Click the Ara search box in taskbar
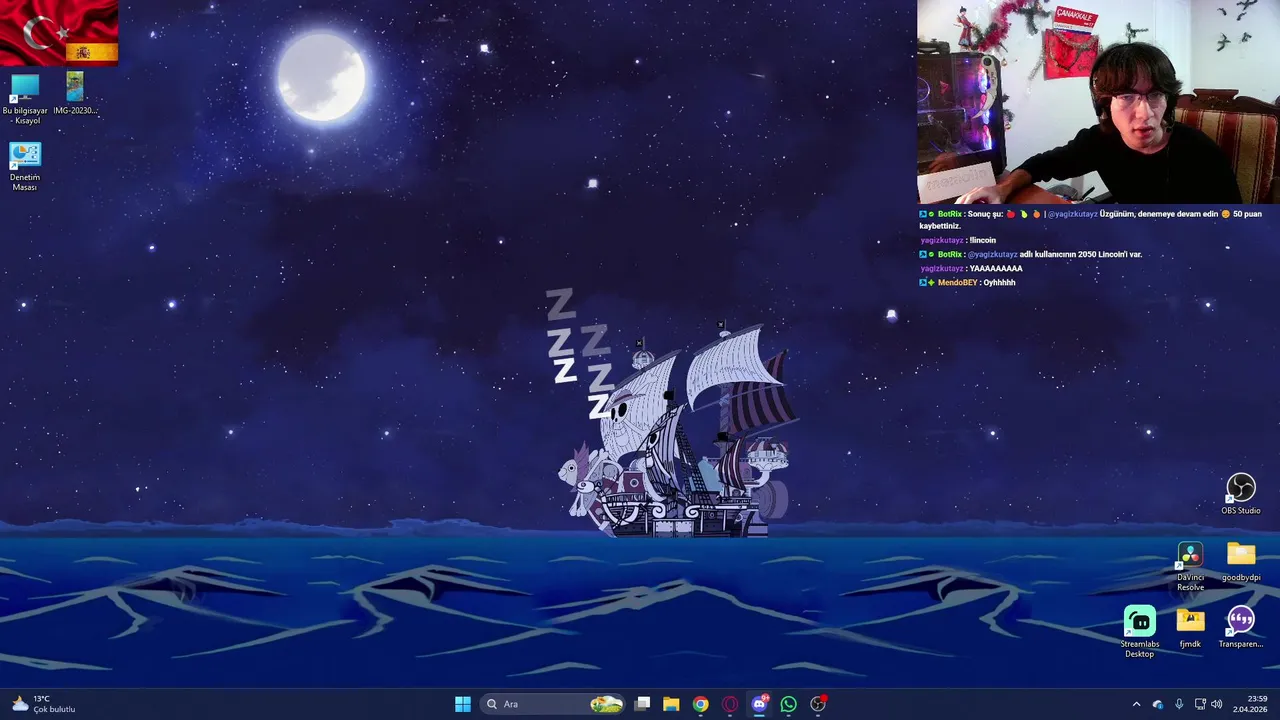 click(554, 704)
